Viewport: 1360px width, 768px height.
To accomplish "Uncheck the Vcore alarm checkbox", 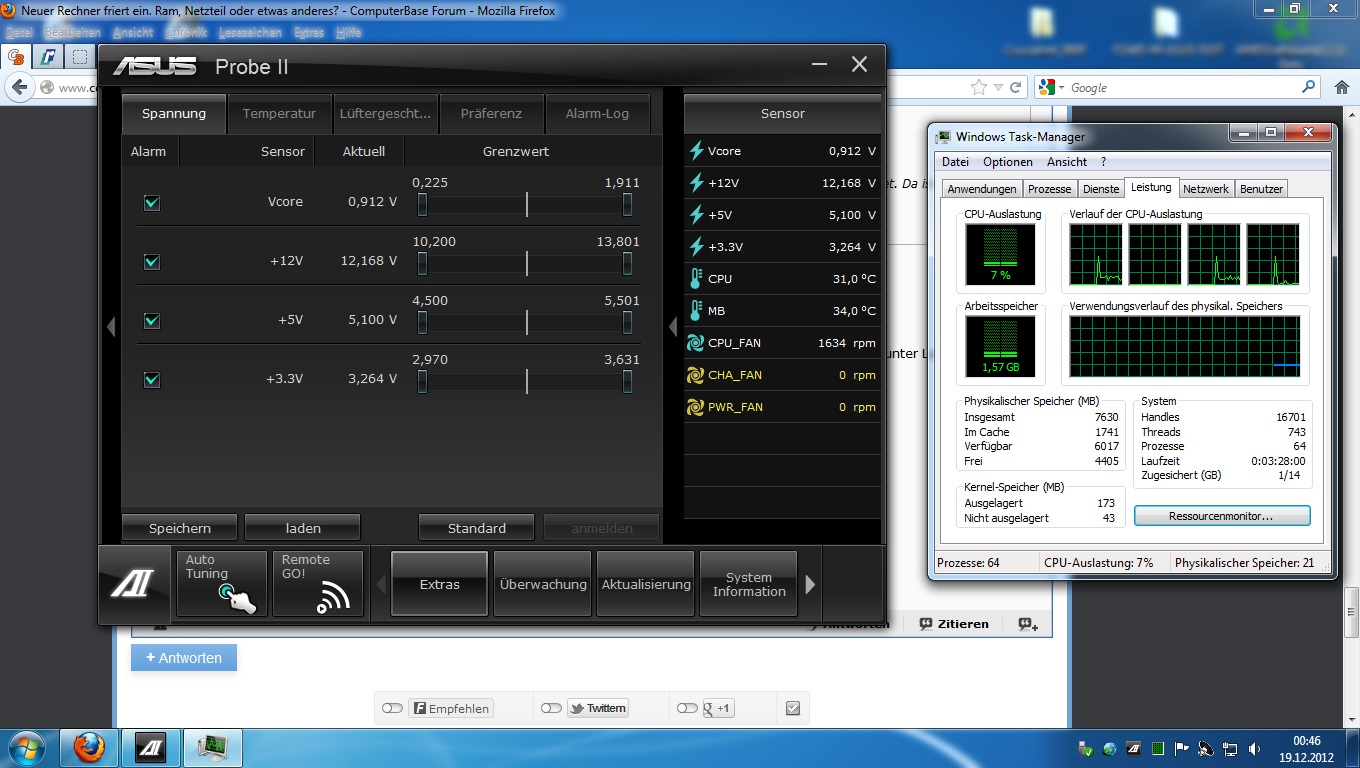I will [152, 203].
